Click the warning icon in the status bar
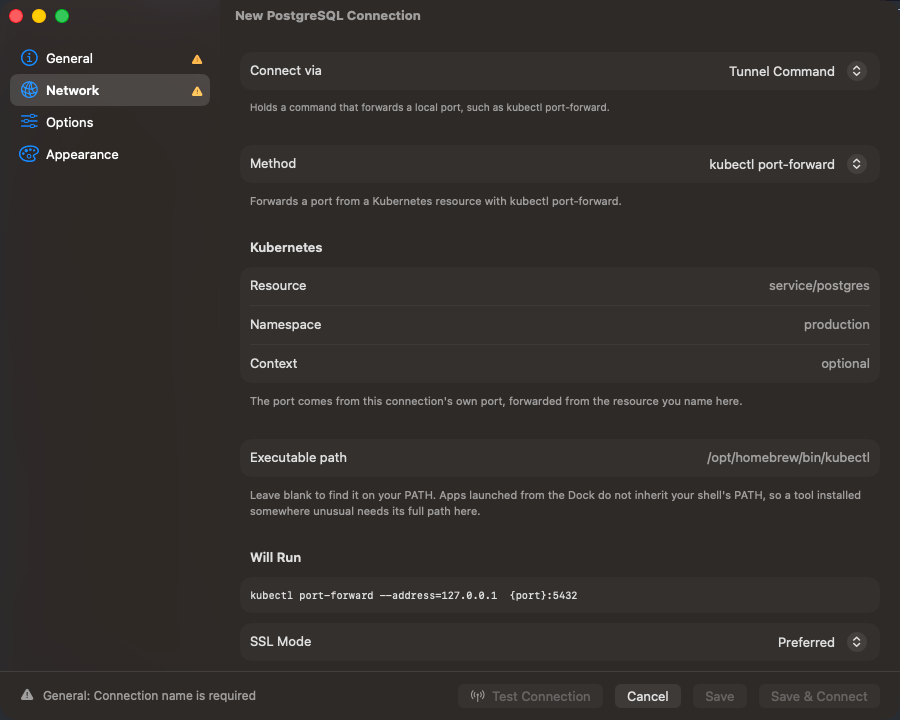The width and height of the screenshot is (900, 720). (27, 695)
